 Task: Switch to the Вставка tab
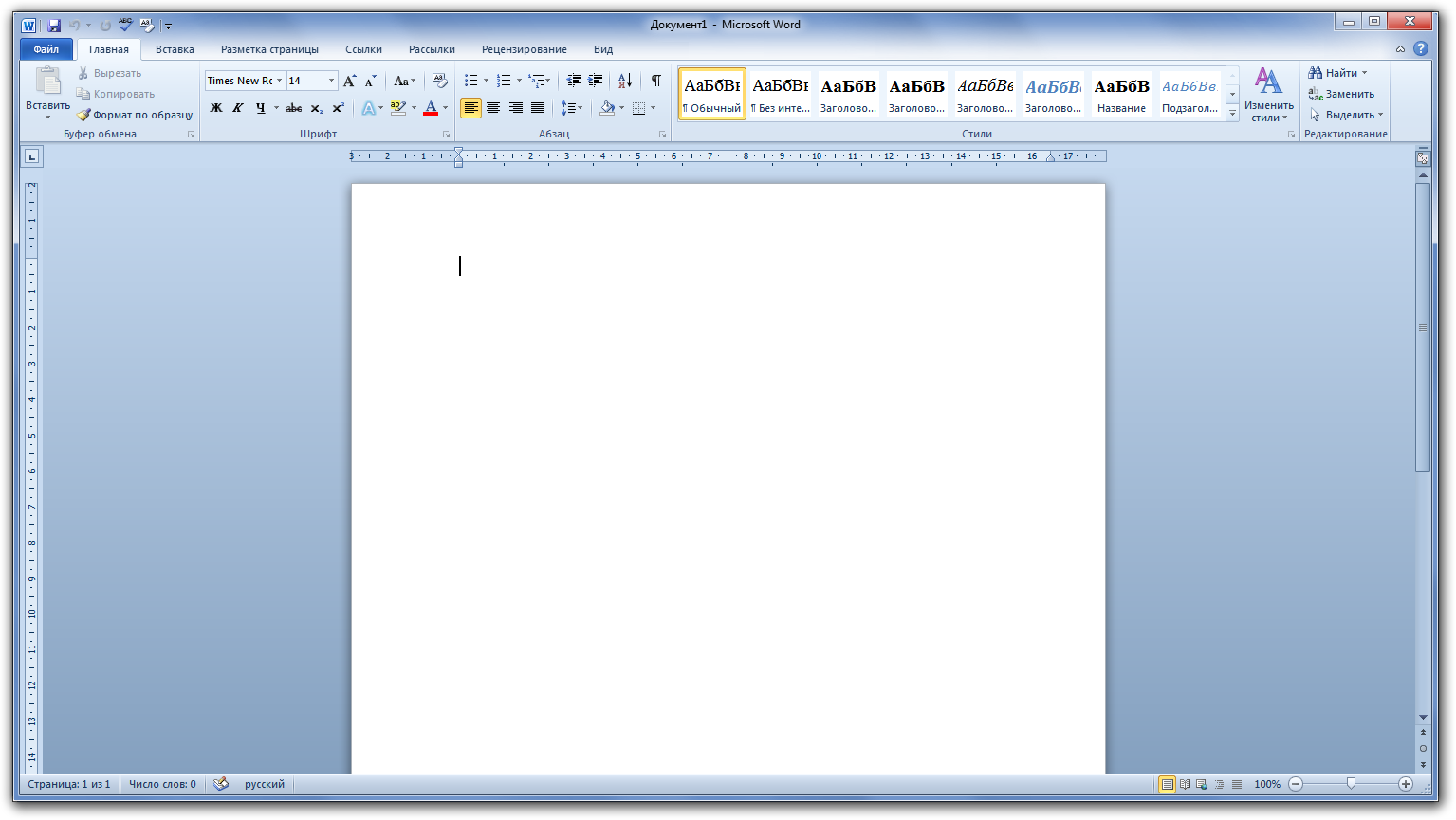[x=175, y=49]
